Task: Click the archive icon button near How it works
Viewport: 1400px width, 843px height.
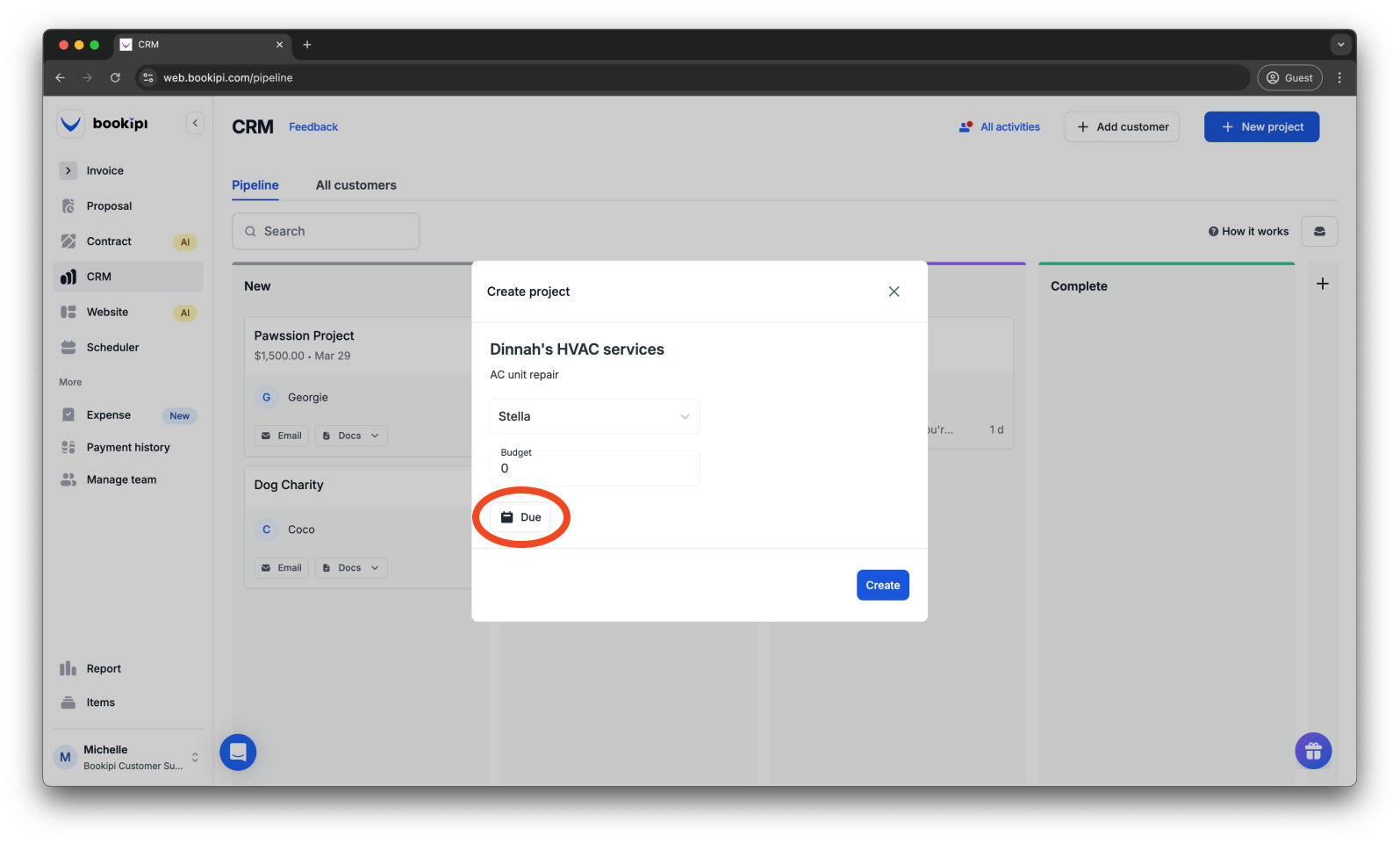Action: click(1319, 232)
